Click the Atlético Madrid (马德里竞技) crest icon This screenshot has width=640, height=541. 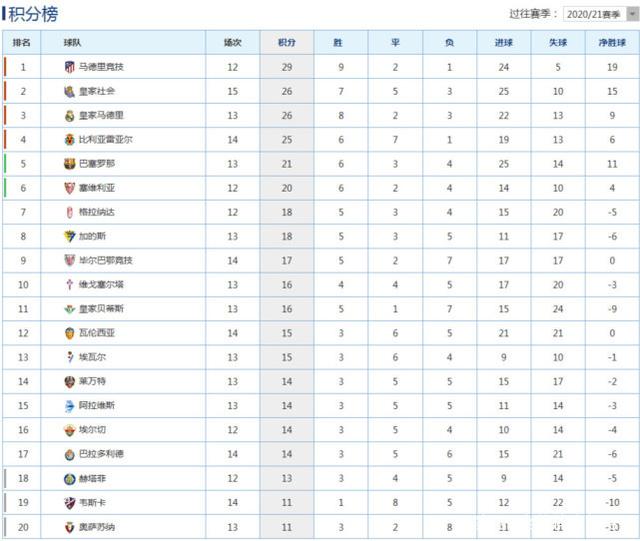(x=70, y=67)
